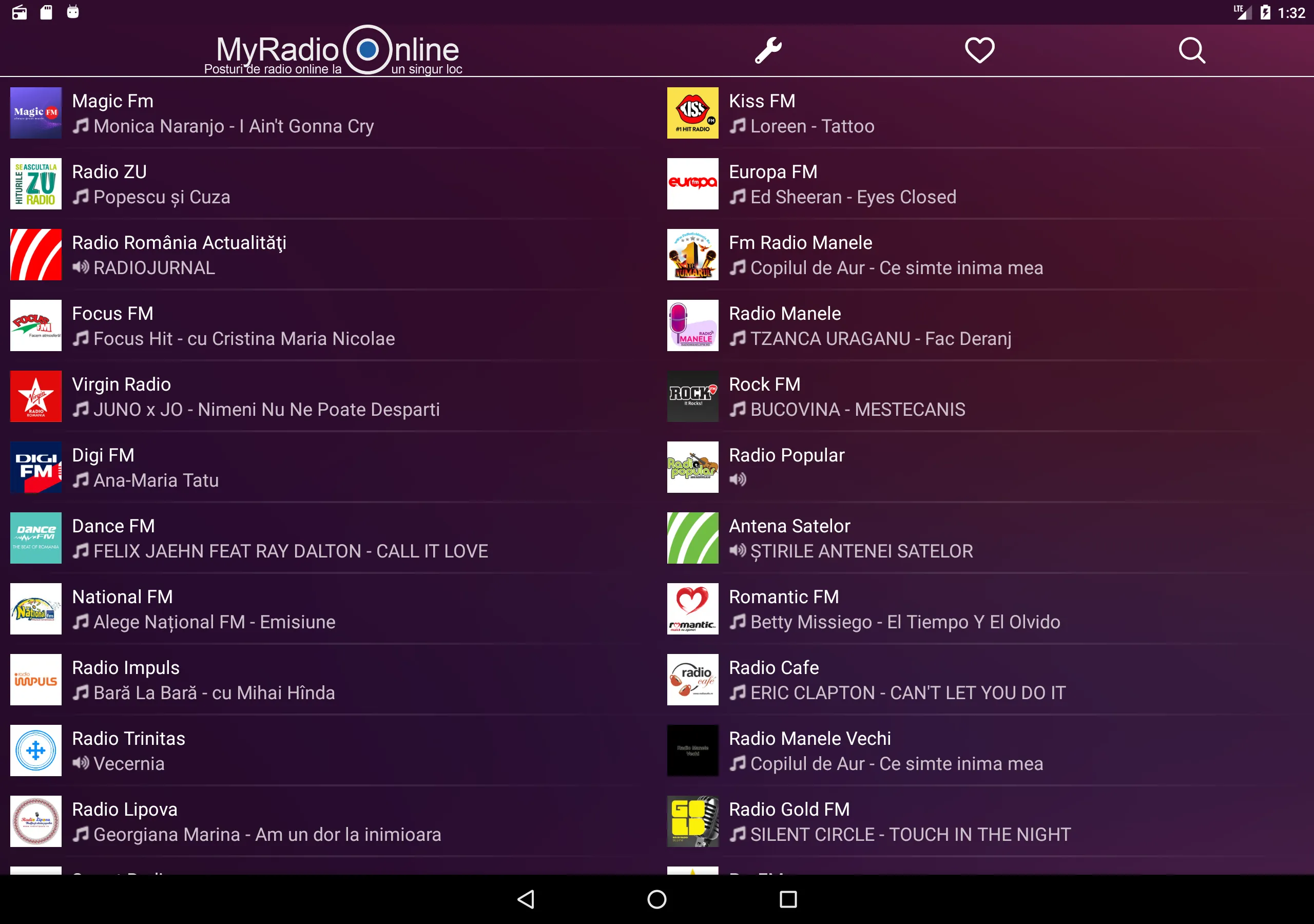Tap the Android home navigation button

click(x=657, y=899)
